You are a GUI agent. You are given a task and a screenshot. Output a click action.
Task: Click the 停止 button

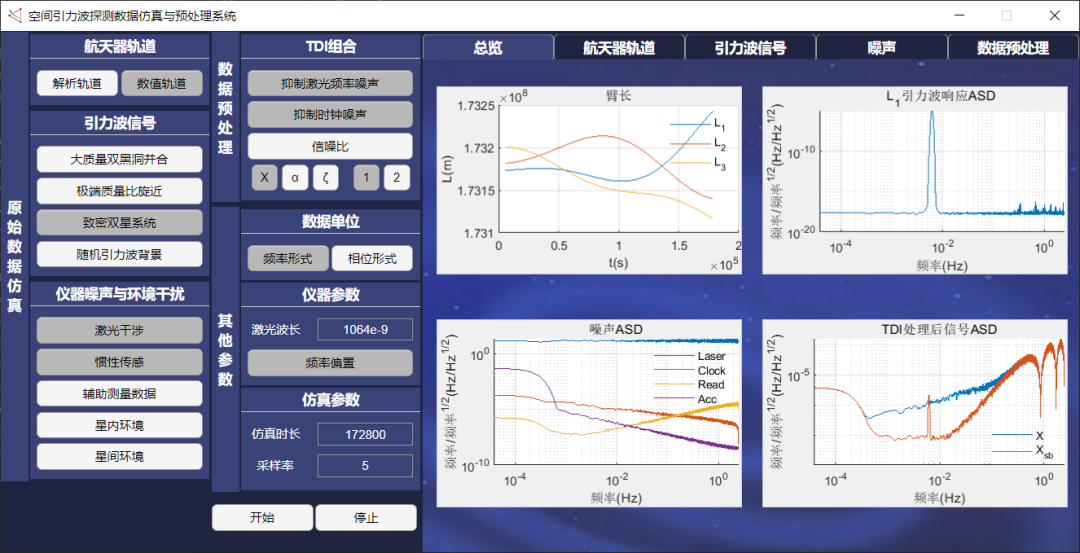pyautogui.click(x=366, y=518)
